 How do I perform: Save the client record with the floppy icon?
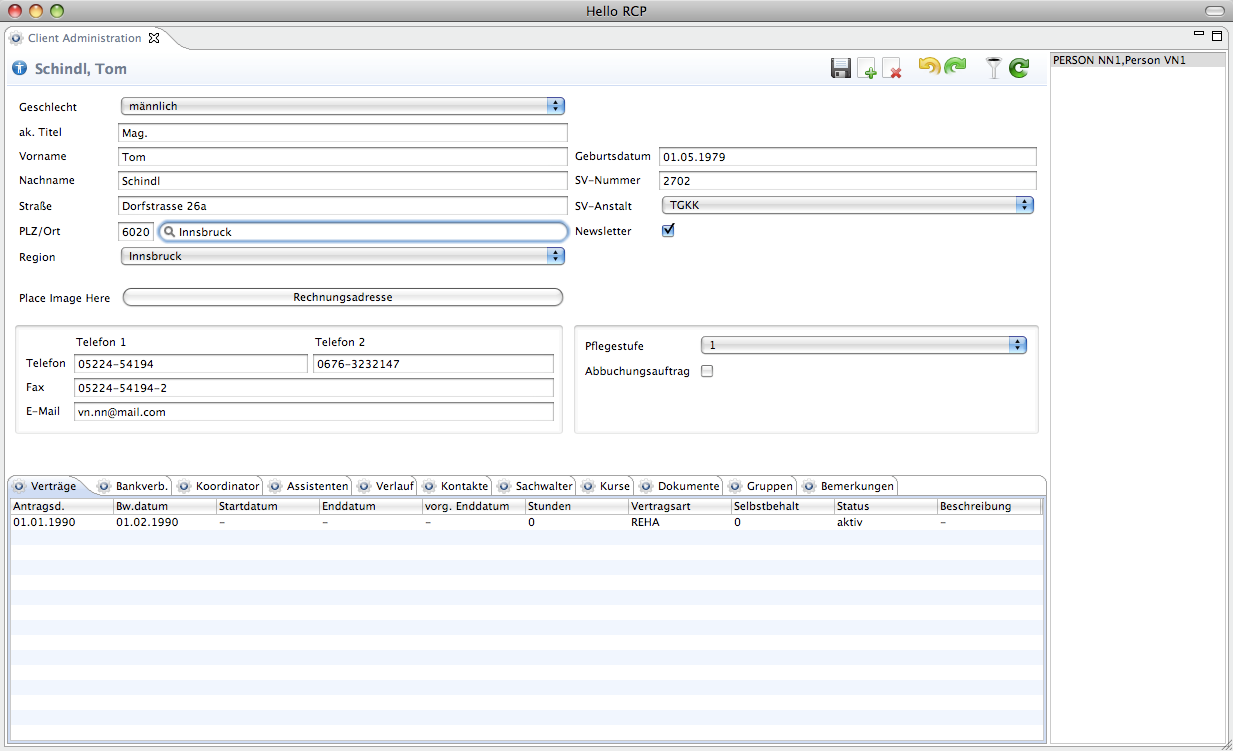pyautogui.click(x=841, y=68)
